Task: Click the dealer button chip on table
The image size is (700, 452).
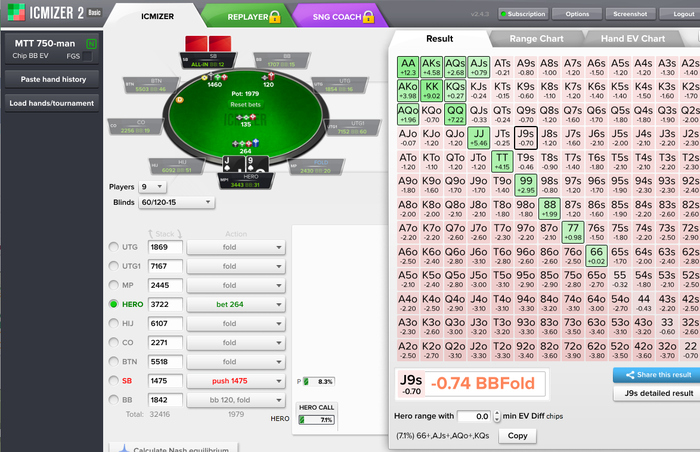Action: [x=179, y=100]
